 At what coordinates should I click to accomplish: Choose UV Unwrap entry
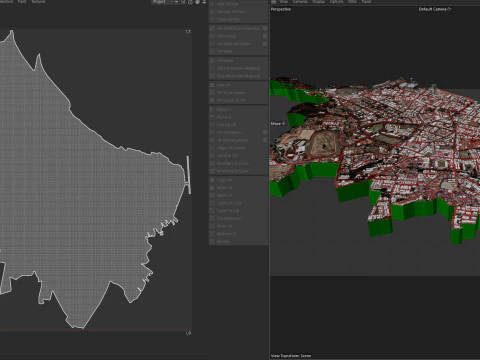[x=236, y=36]
